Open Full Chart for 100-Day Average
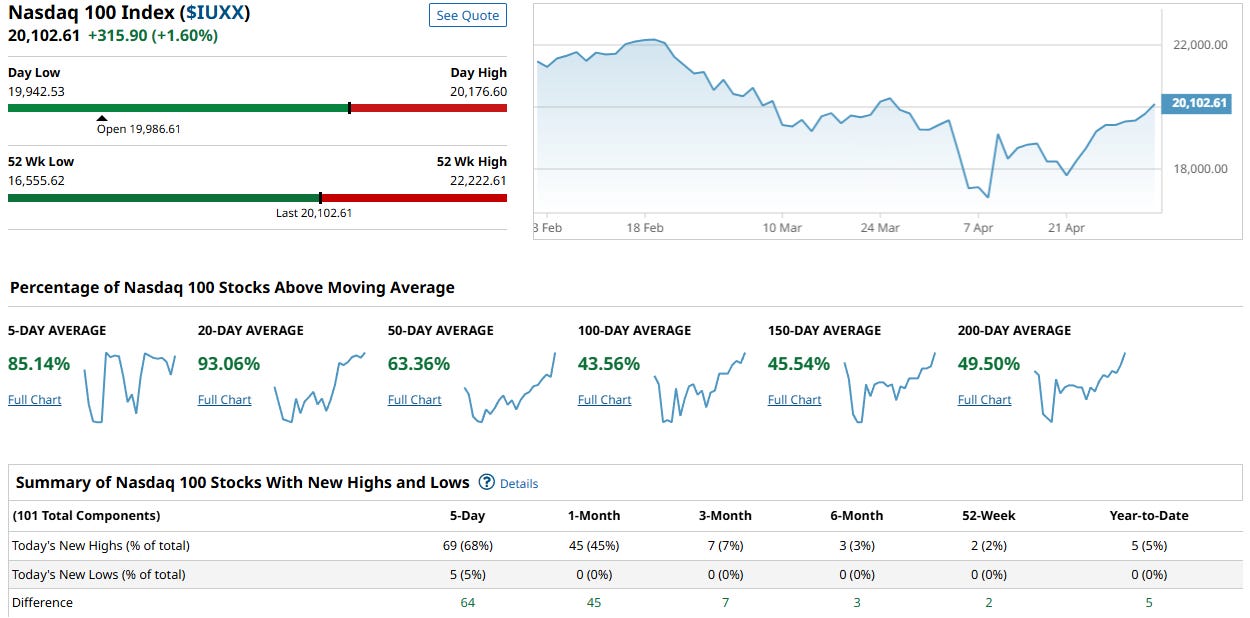The width and height of the screenshot is (1250, 618). coord(605,400)
